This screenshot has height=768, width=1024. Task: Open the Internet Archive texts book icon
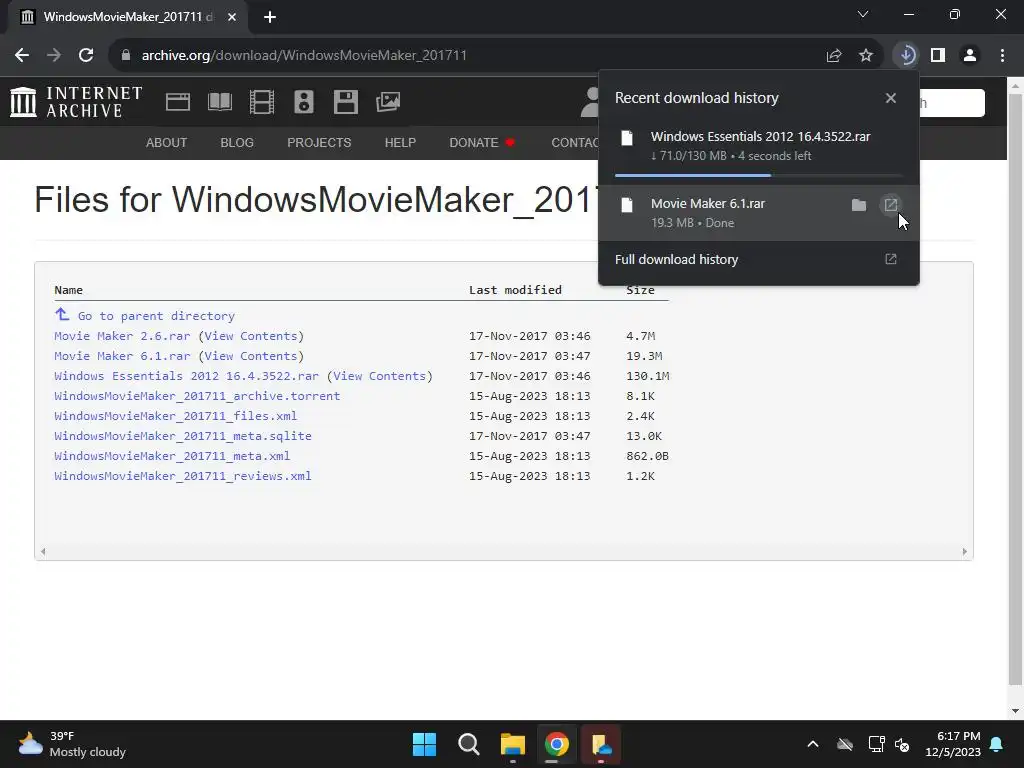tap(219, 102)
